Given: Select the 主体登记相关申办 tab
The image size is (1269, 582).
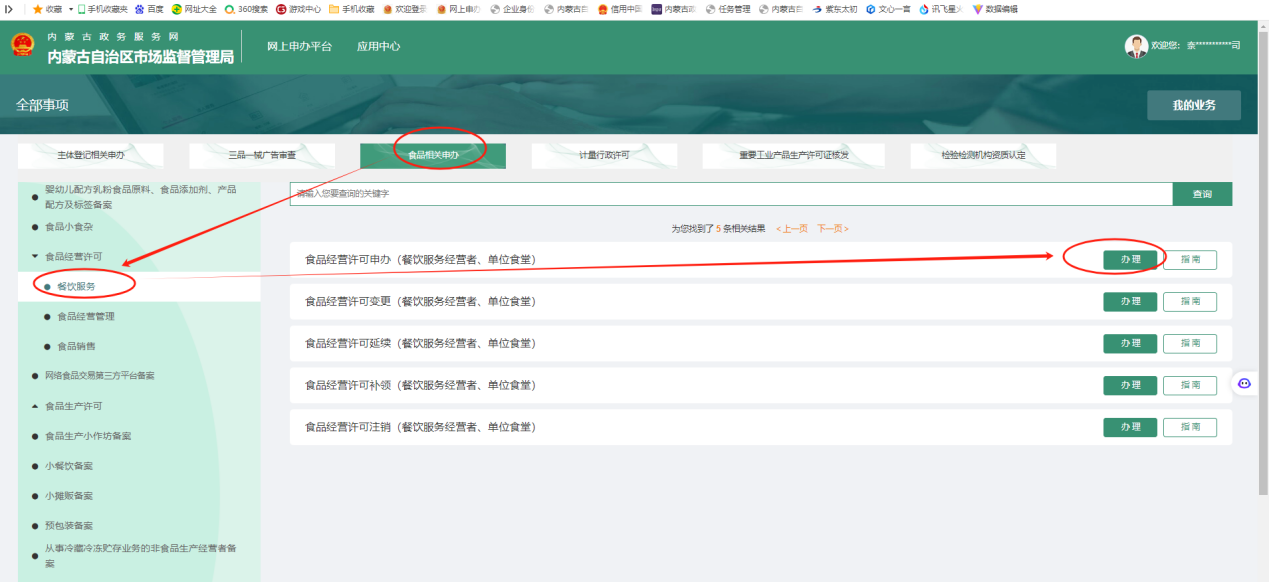Looking at the screenshot, I should coord(91,156).
